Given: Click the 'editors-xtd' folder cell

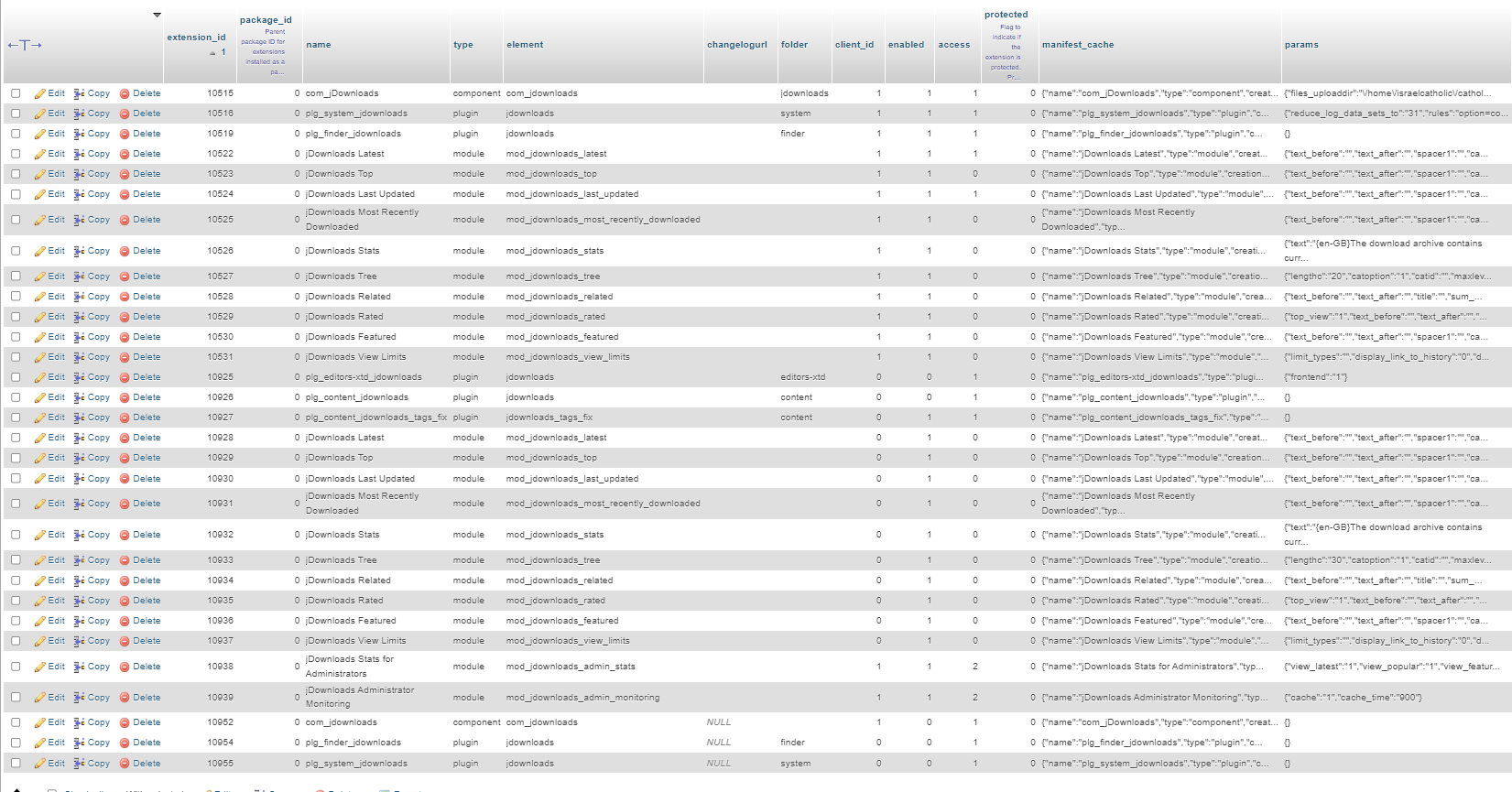Looking at the screenshot, I should coord(803,377).
